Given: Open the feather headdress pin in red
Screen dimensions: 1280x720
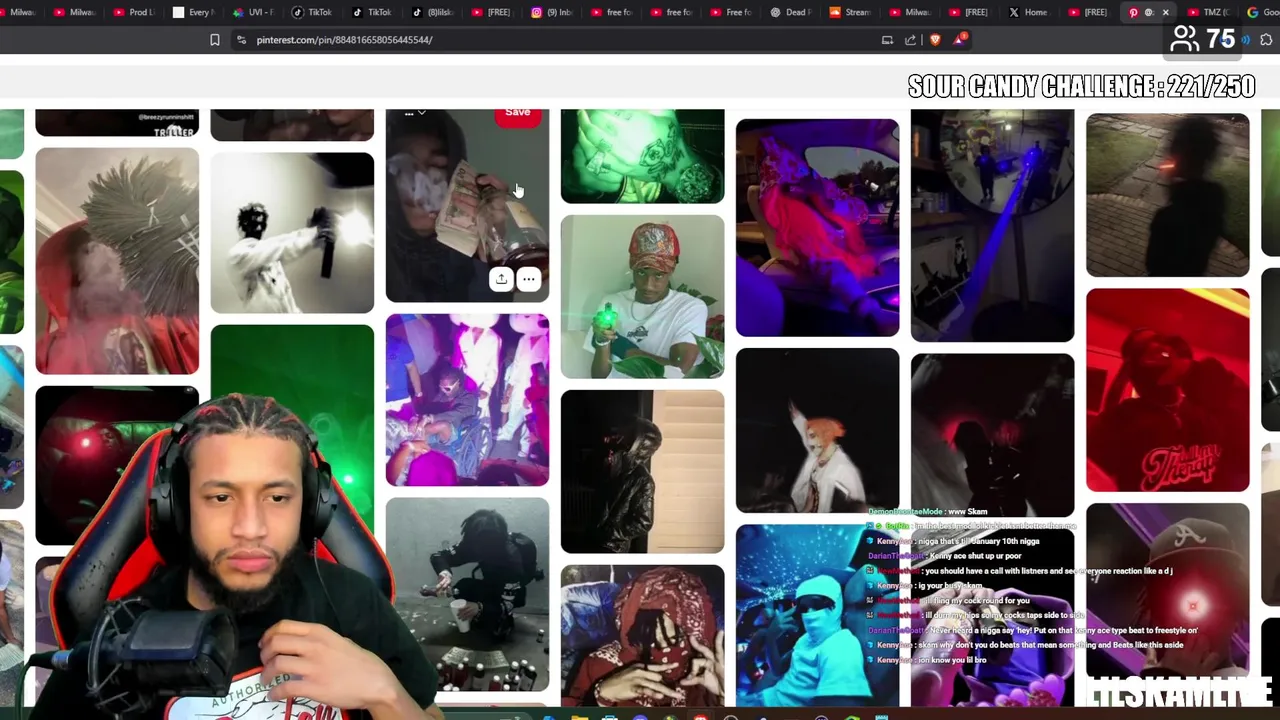Looking at the screenshot, I should point(117,261).
